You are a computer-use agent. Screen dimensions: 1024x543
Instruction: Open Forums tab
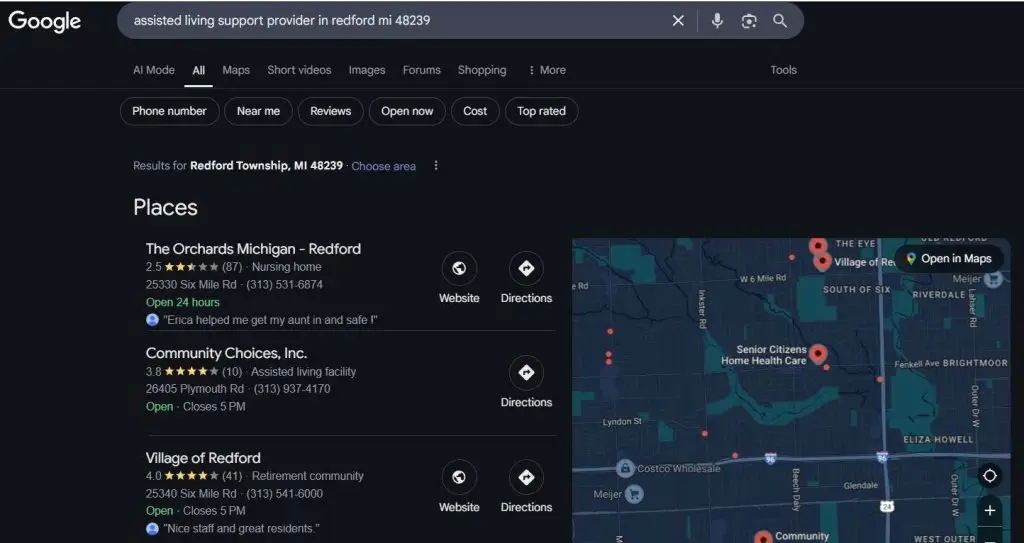[421, 70]
